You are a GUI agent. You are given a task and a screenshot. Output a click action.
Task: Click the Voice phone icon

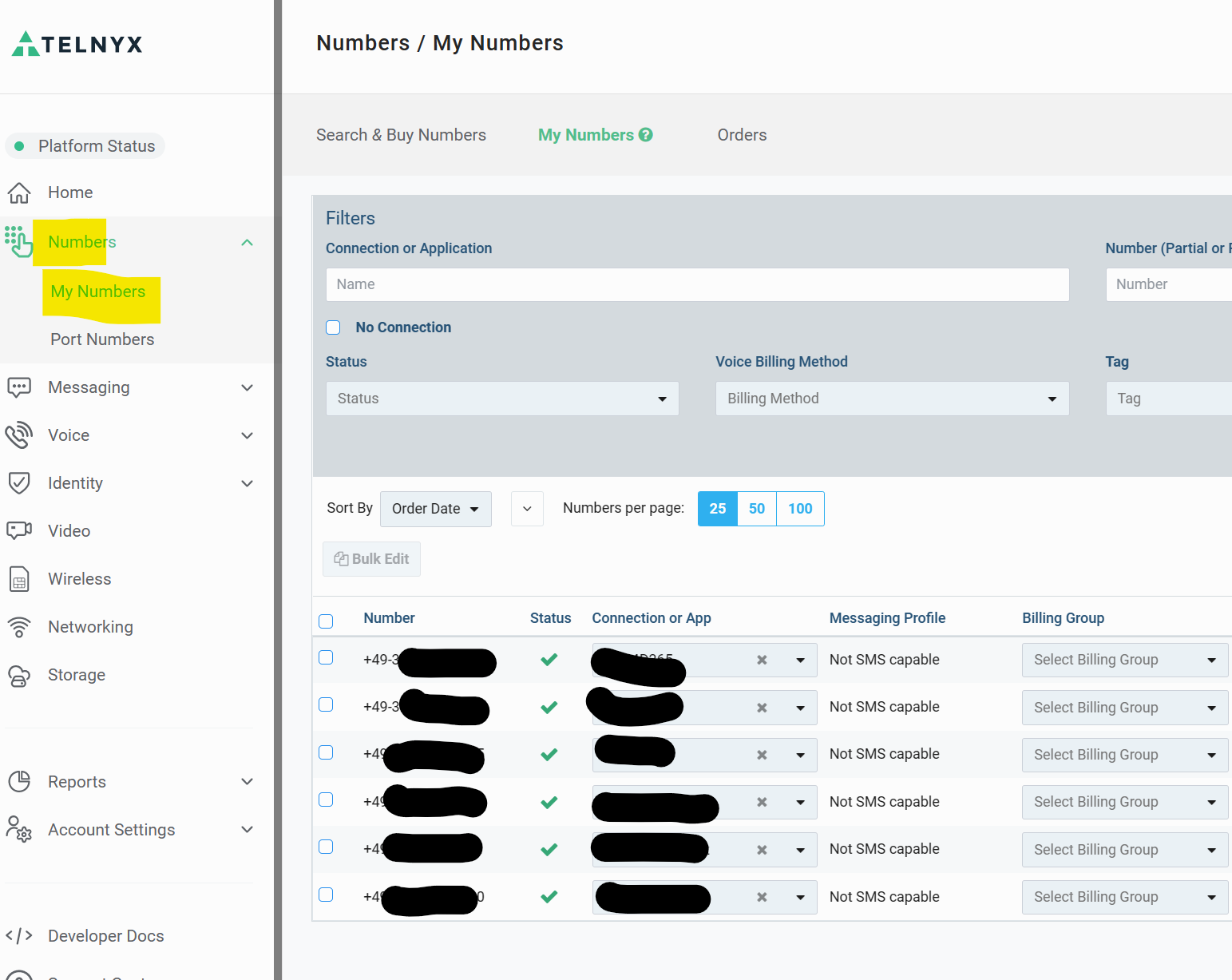(x=19, y=435)
